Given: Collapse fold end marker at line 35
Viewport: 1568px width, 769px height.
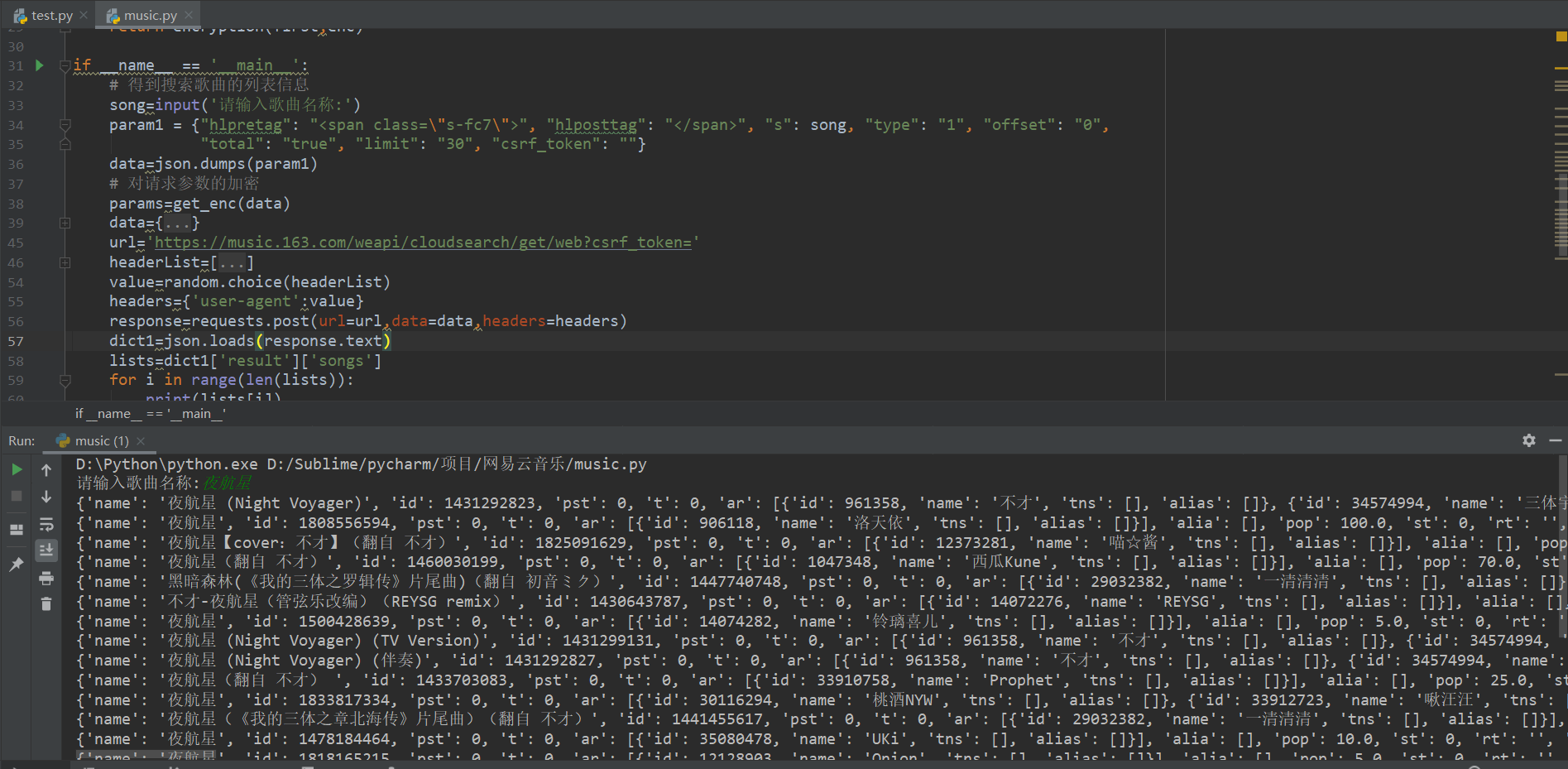Looking at the screenshot, I should (65, 144).
